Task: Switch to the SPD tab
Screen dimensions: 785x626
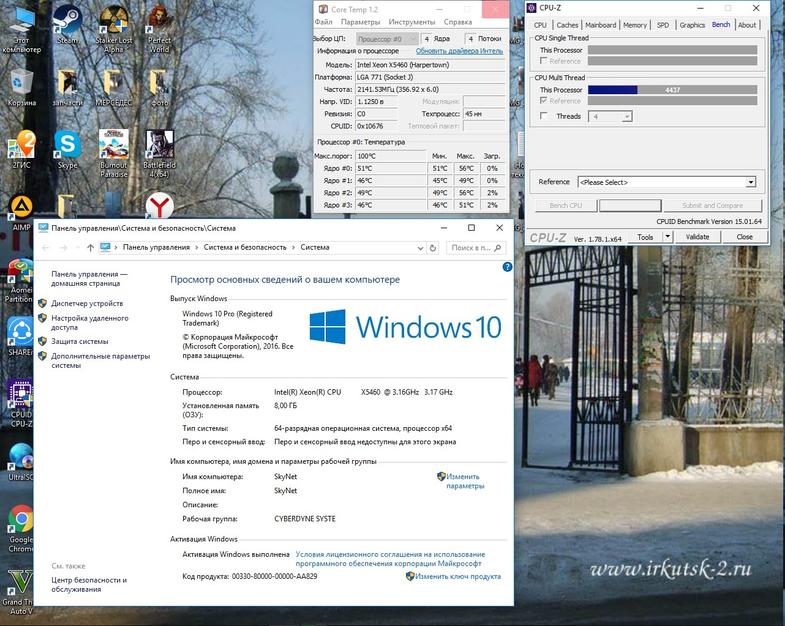Action: 662,25
